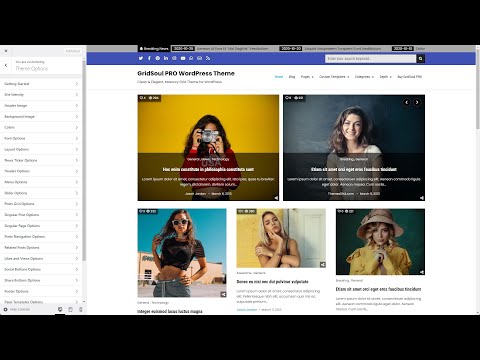
Task: Click GridSoul PRO WordPress Theme site title
Action: click(x=186, y=73)
